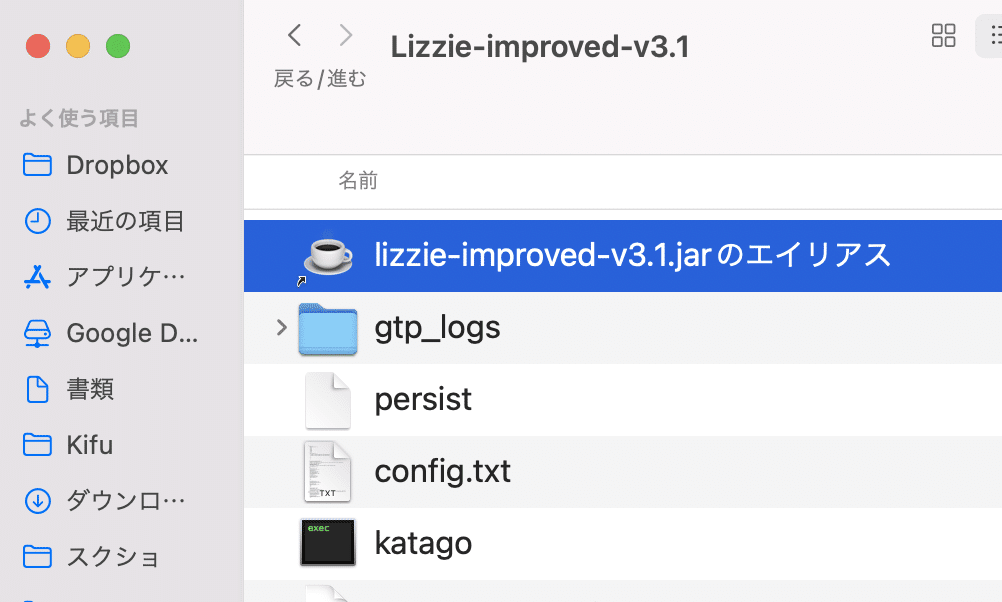This screenshot has height=602, width=1002.
Task: Select the coffee cup jar alias icon
Action: pos(327,255)
